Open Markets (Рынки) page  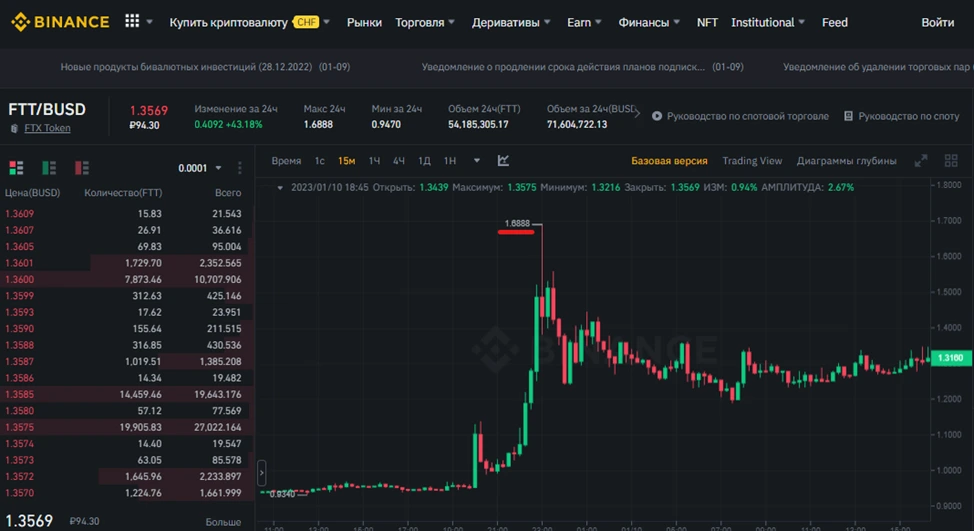[364, 22]
